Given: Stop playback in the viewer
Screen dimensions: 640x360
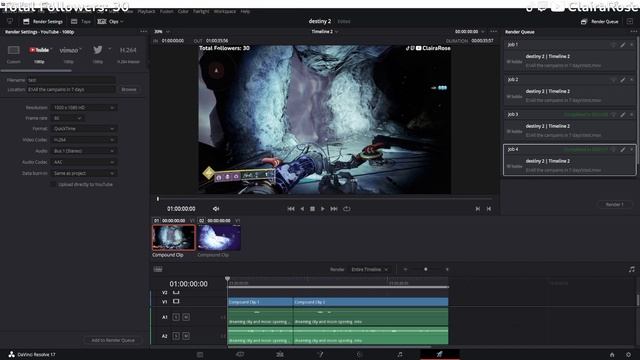Looking at the screenshot, I should pos(312,209).
